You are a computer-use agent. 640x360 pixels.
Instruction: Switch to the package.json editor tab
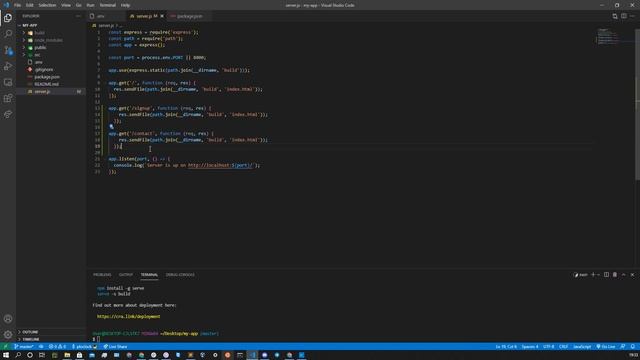[x=189, y=16]
